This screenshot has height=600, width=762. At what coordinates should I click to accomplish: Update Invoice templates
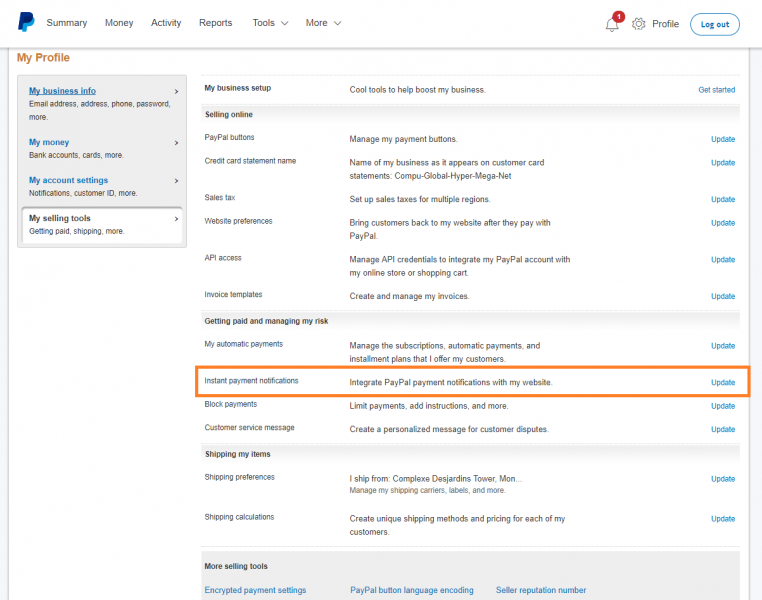click(x=723, y=296)
